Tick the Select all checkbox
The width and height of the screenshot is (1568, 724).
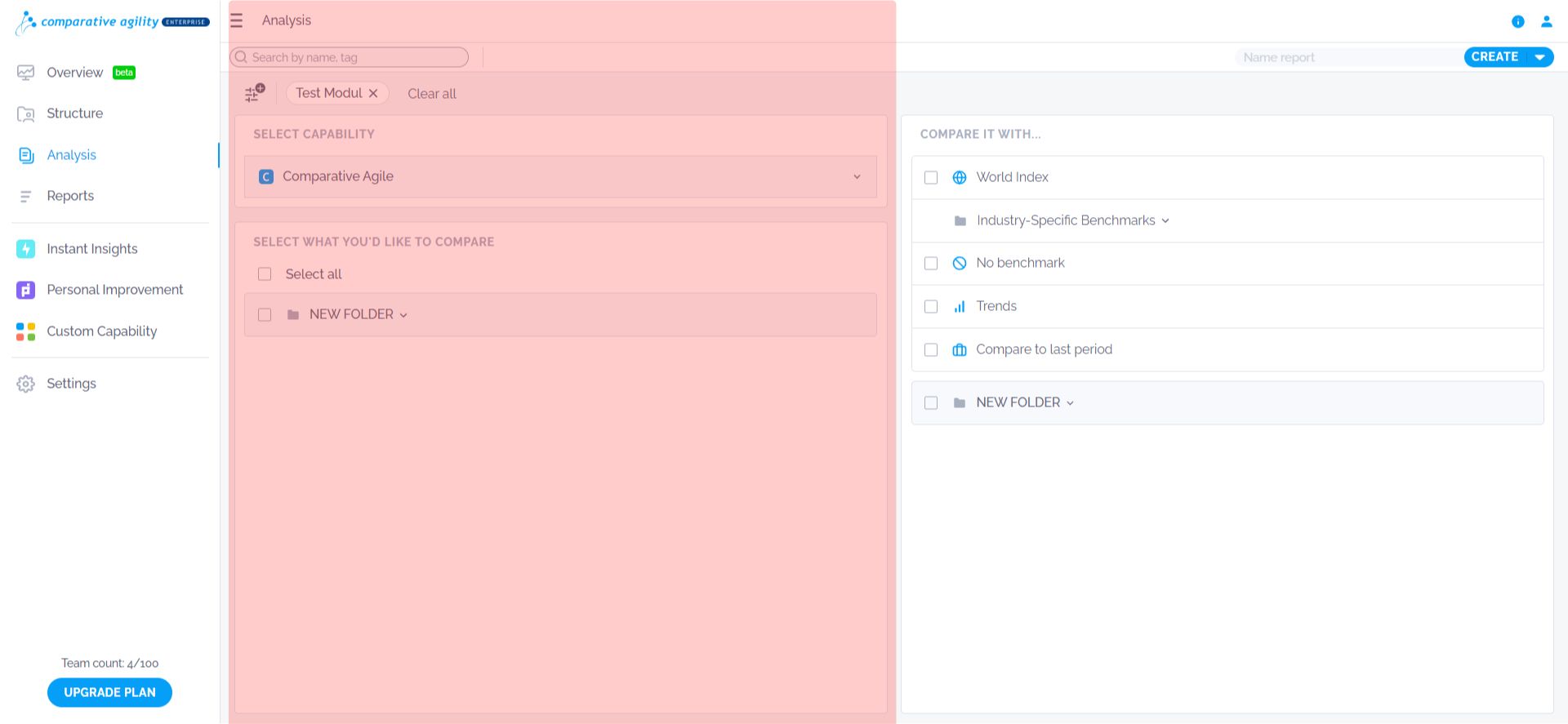pos(265,274)
